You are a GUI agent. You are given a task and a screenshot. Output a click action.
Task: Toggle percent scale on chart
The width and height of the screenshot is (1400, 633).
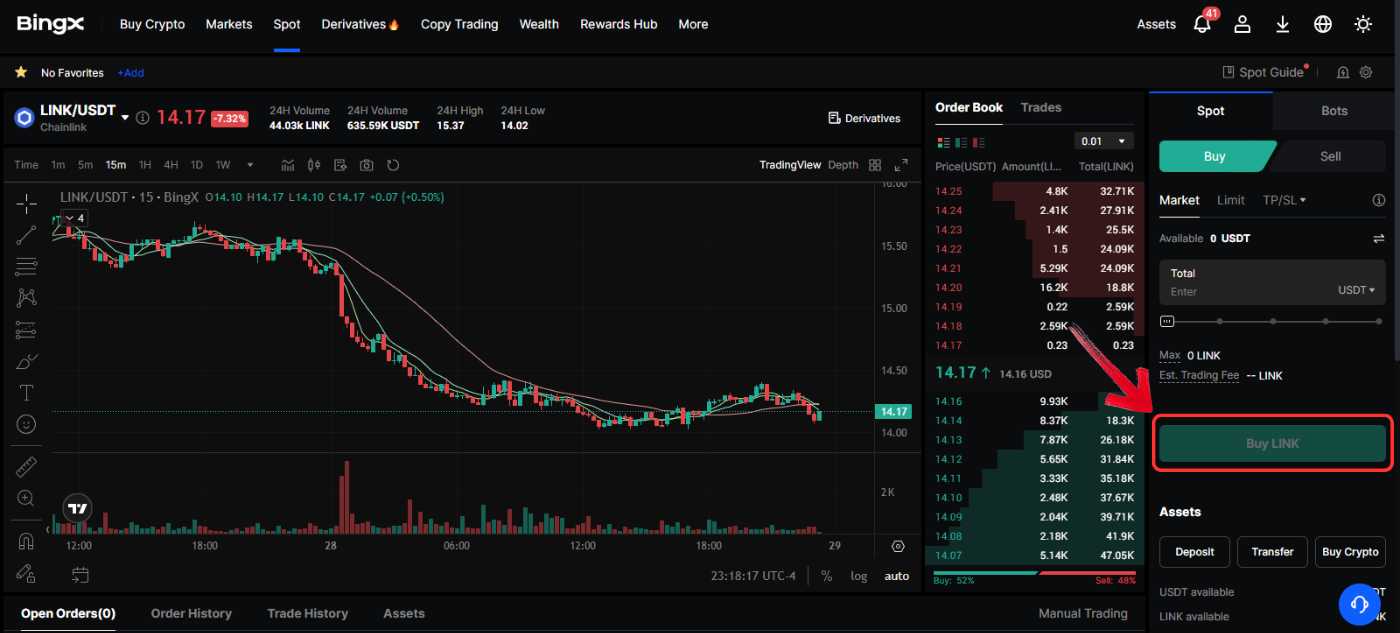tap(827, 575)
